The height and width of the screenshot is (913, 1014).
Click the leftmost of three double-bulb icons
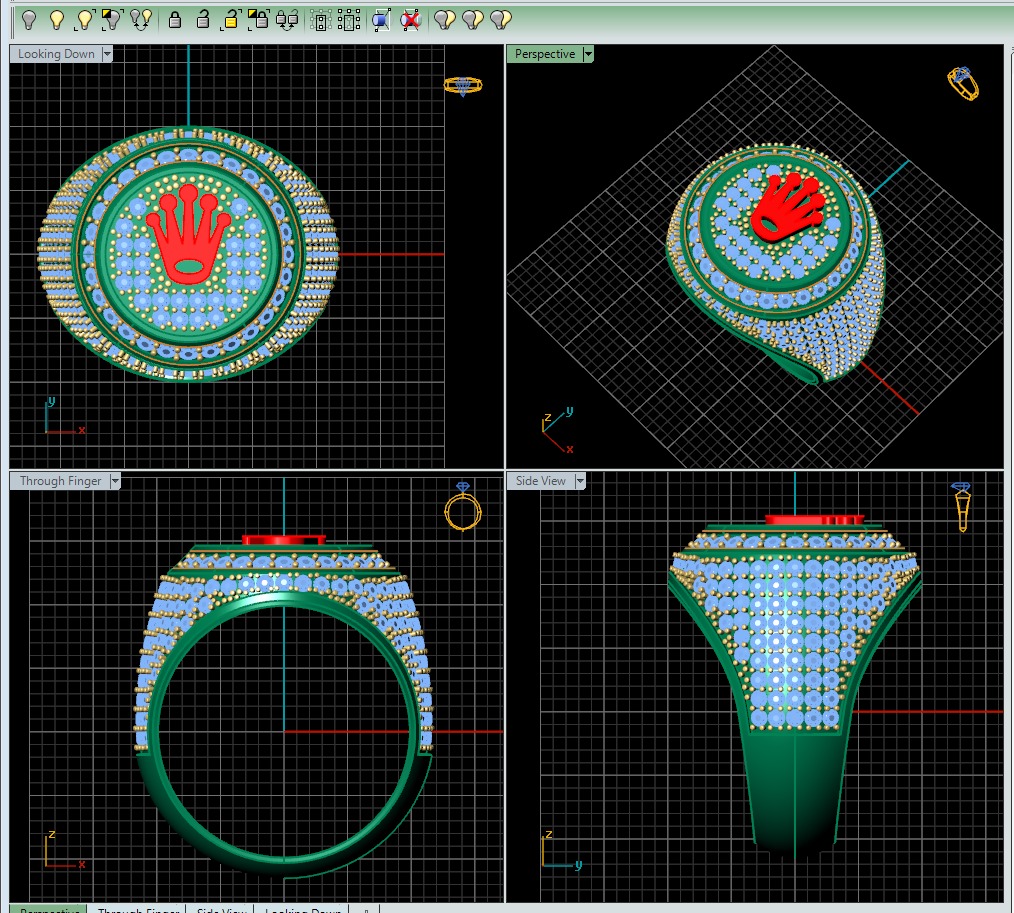(444, 20)
